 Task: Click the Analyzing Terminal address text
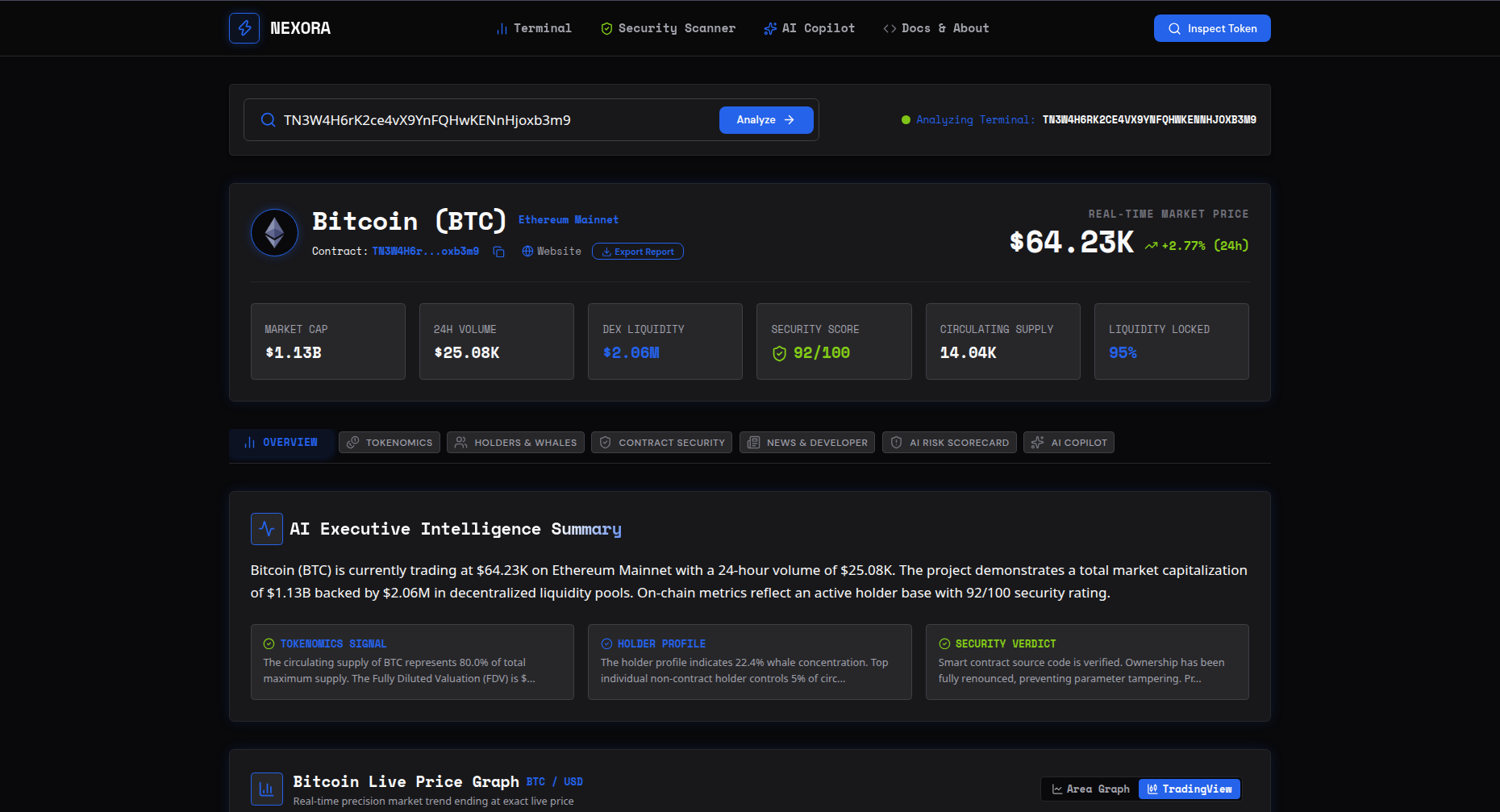point(1149,120)
